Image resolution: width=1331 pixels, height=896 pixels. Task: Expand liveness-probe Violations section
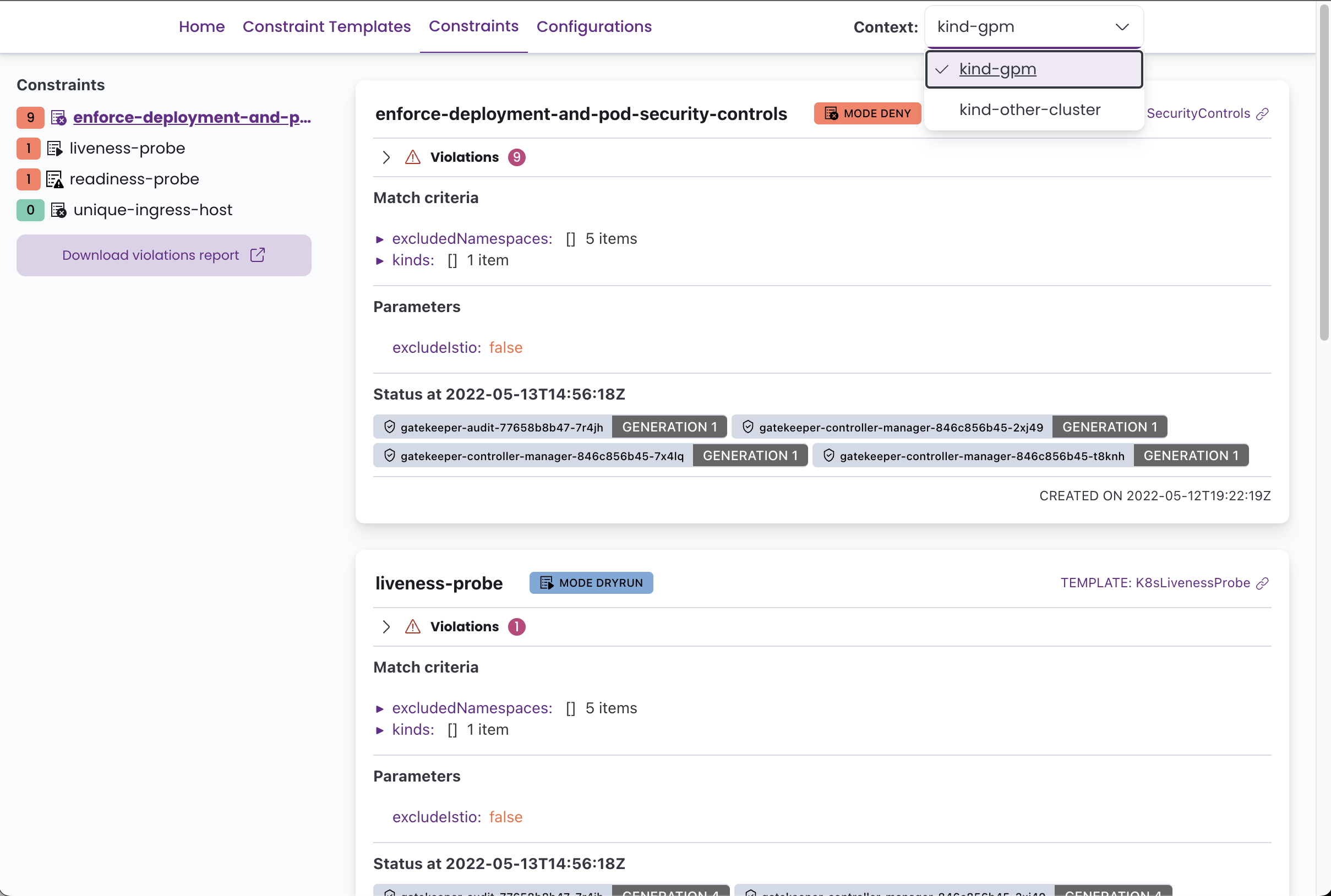386,627
